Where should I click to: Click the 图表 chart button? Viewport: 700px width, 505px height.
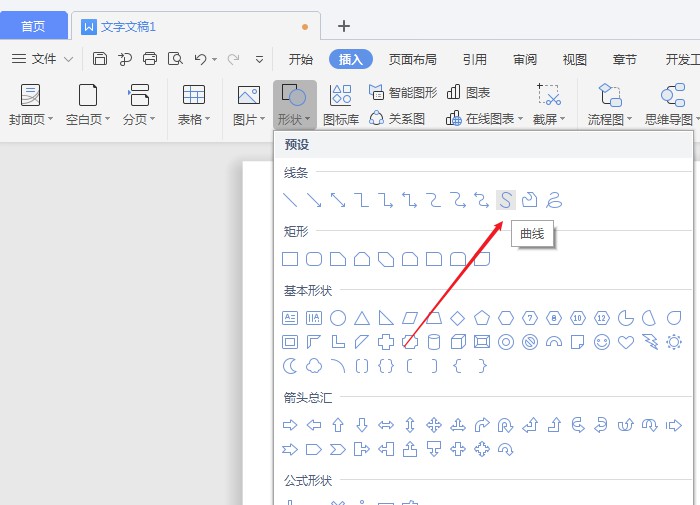[x=468, y=92]
